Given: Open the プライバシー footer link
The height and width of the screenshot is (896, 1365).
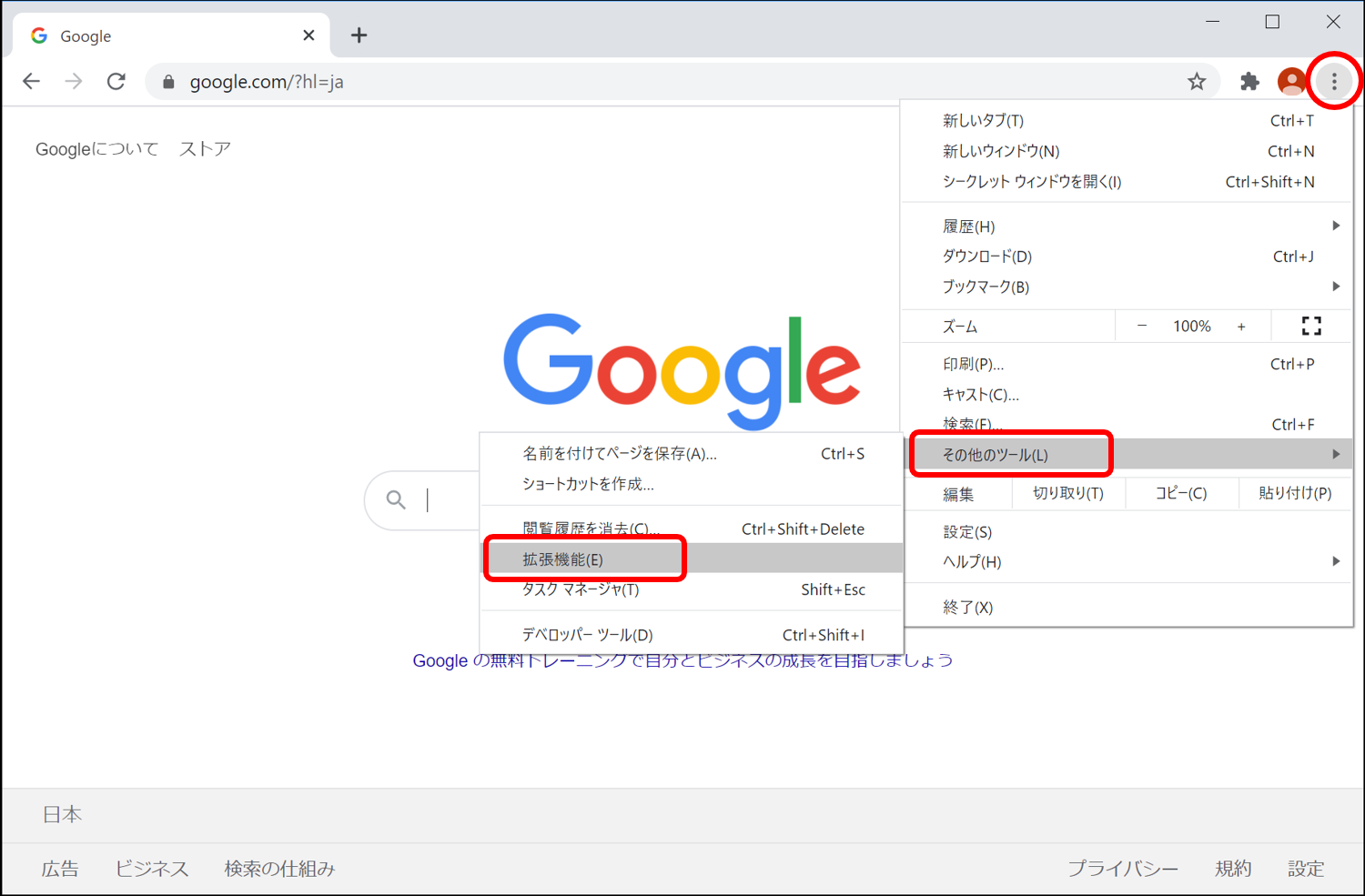Looking at the screenshot, I should tap(1123, 869).
